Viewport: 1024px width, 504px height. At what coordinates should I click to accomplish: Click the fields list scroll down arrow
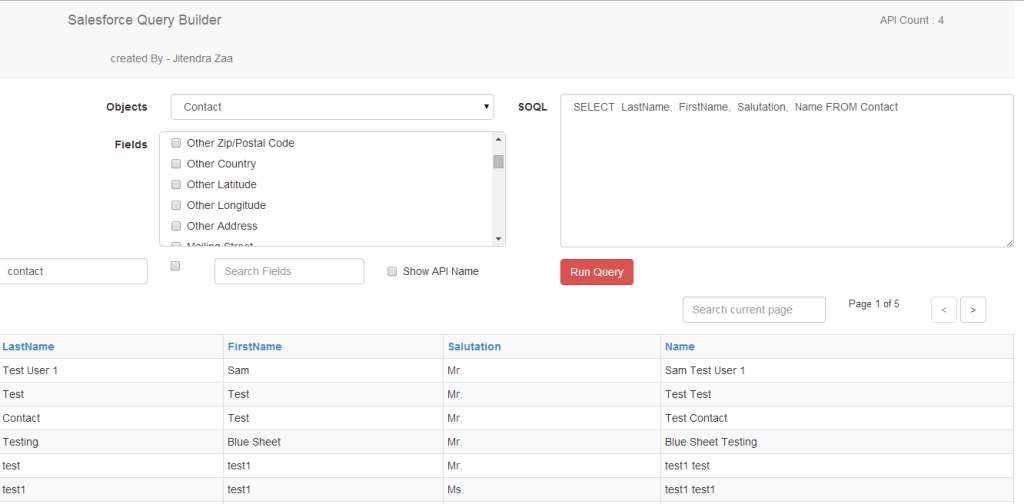499,239
